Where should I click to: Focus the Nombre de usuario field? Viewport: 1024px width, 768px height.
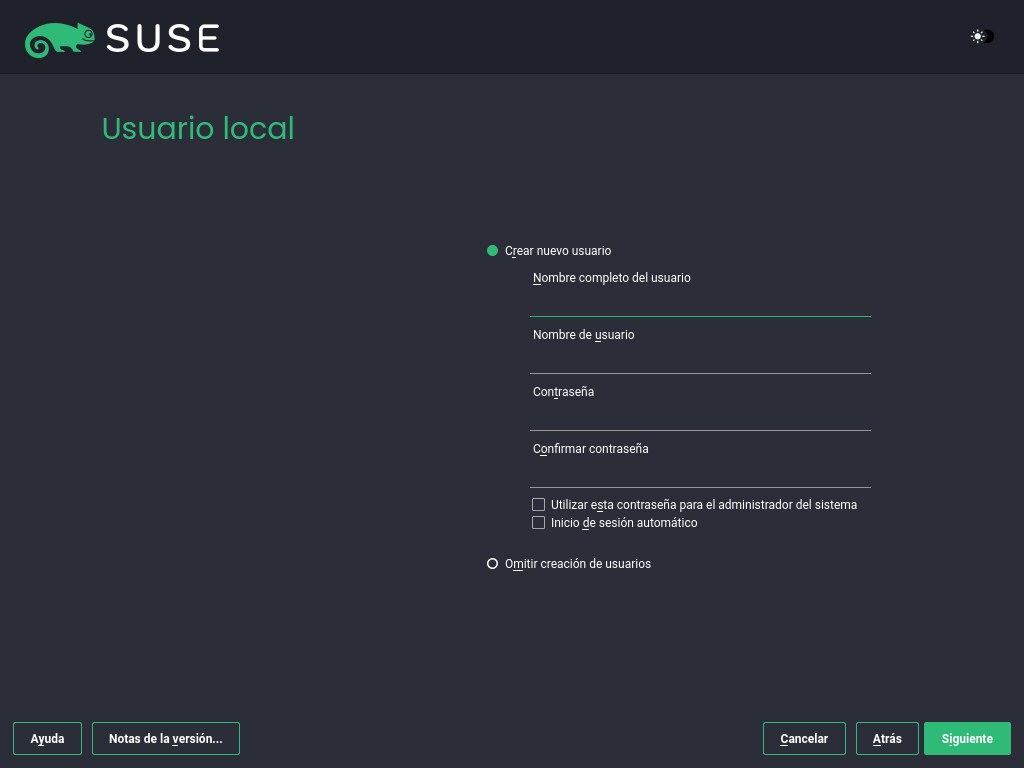pyautogui.click(x=700, y=360)
